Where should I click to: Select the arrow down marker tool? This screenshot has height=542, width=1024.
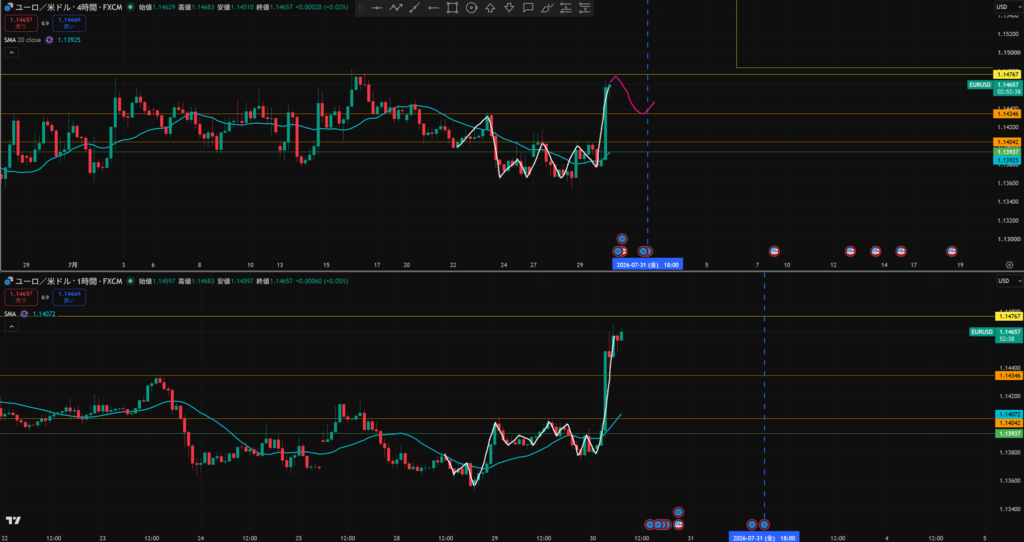(509, 8)
